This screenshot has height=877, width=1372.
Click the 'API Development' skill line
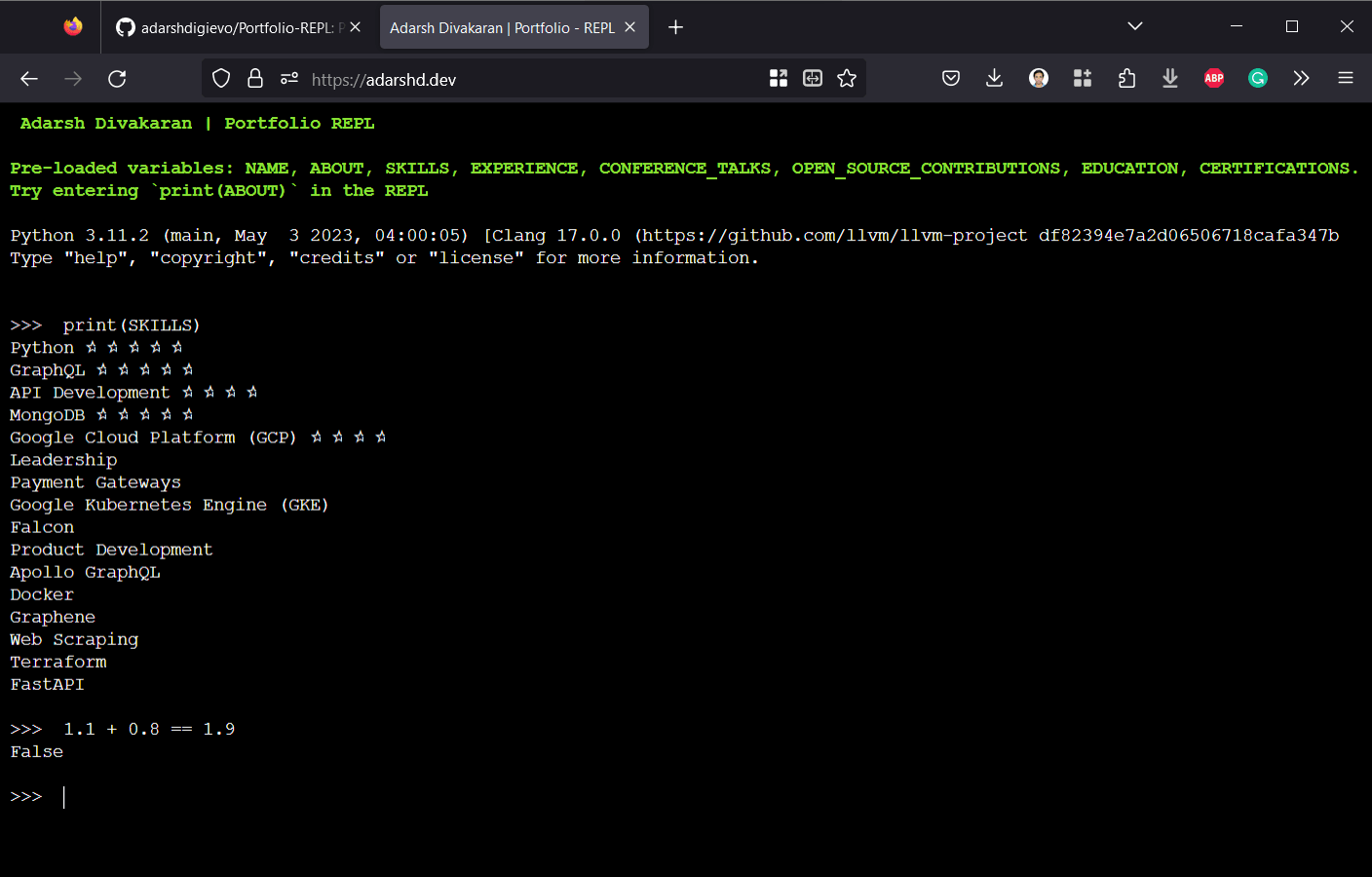coord(133,393)
